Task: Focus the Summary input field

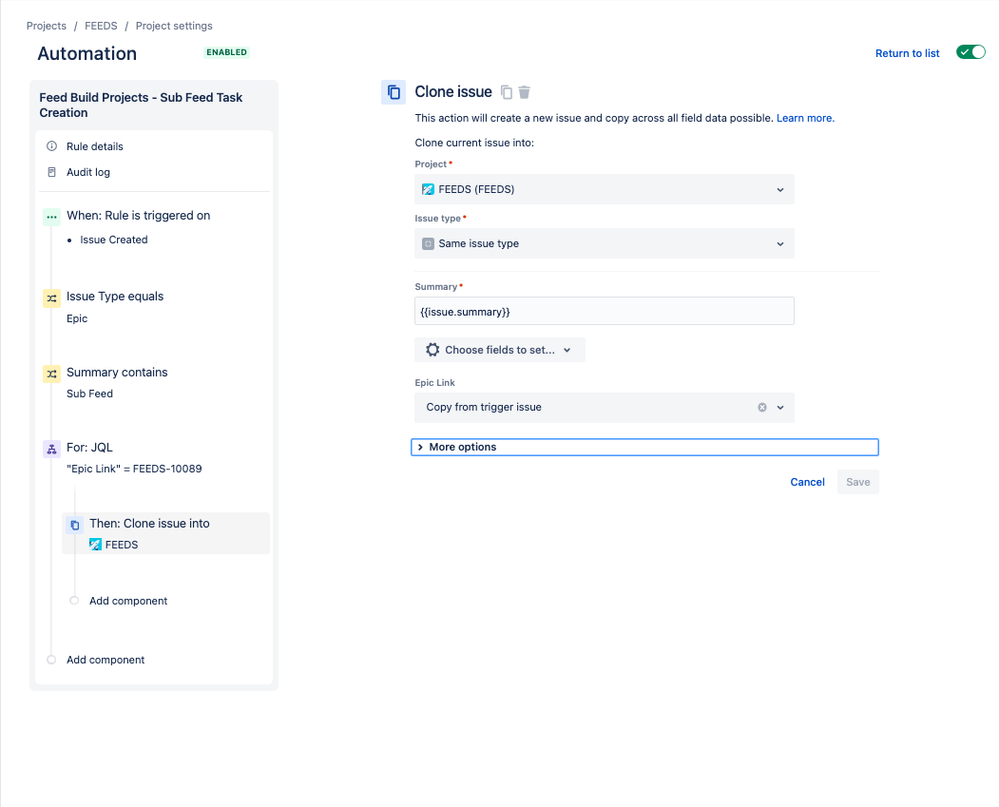Action: pyautogui.click(x=604, y=311)
